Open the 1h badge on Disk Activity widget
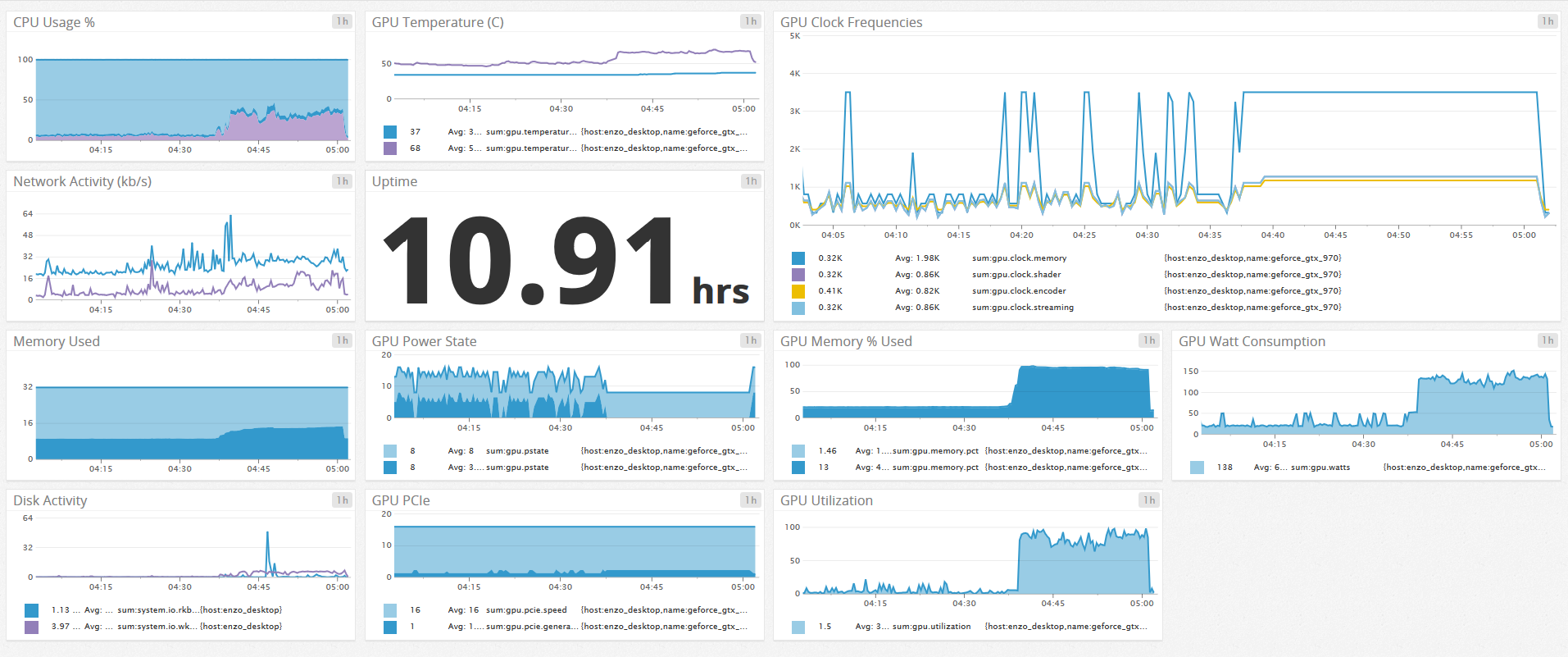1568x657 pixels. [342, 500]
